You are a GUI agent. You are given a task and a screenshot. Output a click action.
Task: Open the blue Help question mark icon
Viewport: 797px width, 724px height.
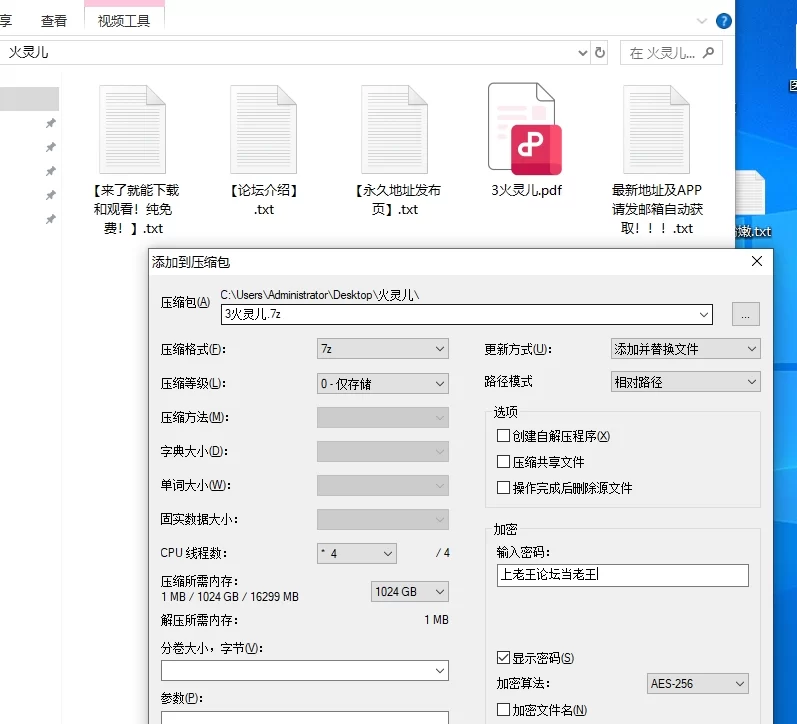click(x=723, y=21)
